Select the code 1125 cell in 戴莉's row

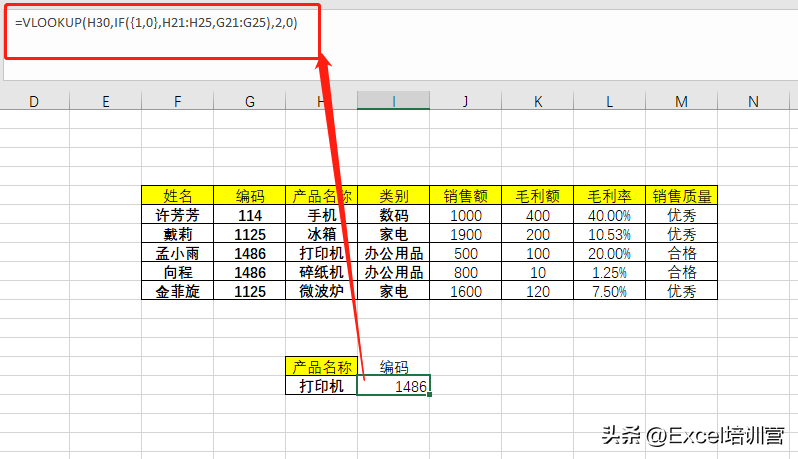249,234
